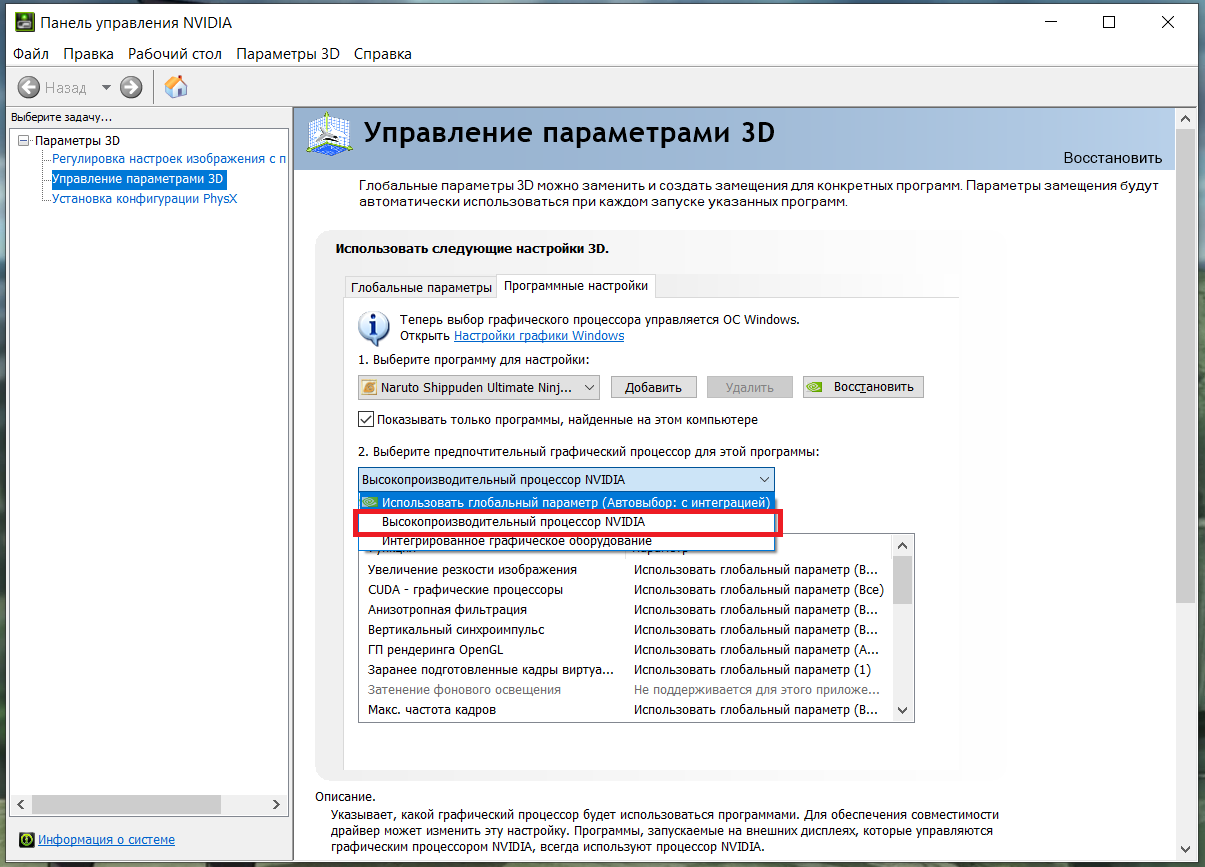Select 'Вертикальный синхроимпульс' row

pos(625,629)
